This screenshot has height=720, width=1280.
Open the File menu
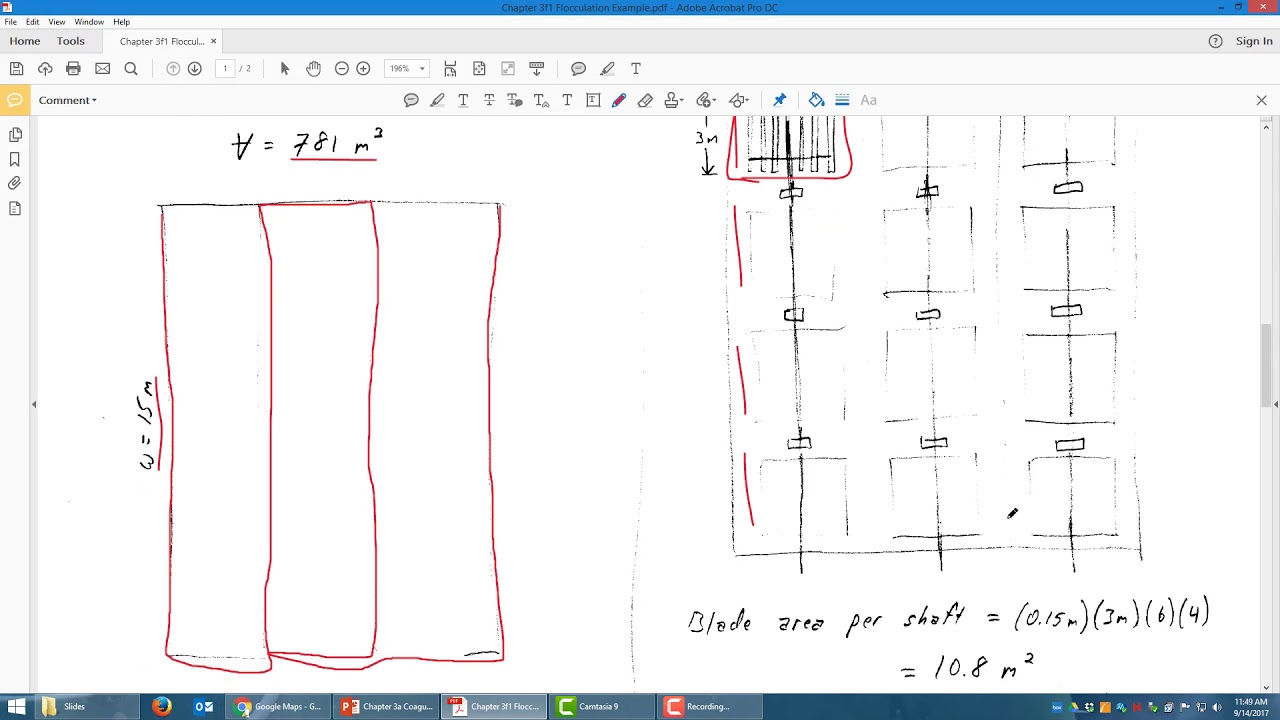click(10, 22)
